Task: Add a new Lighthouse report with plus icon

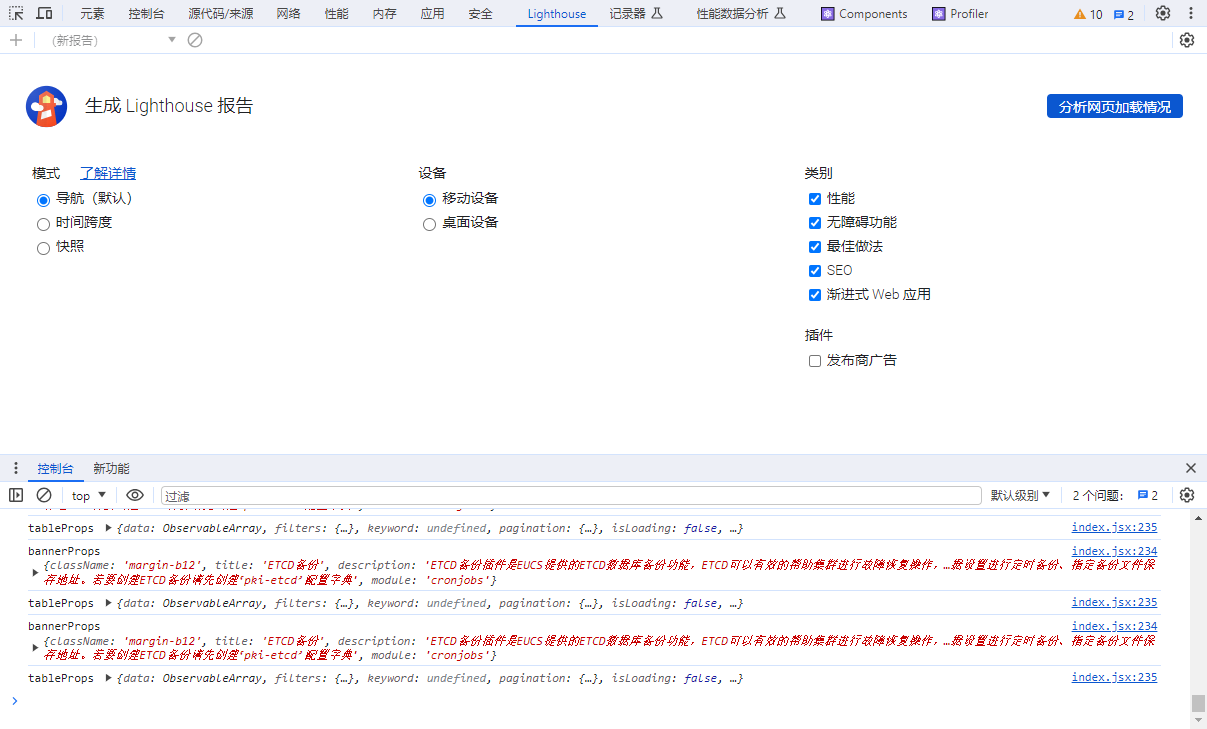Action: tap(15, 40)
